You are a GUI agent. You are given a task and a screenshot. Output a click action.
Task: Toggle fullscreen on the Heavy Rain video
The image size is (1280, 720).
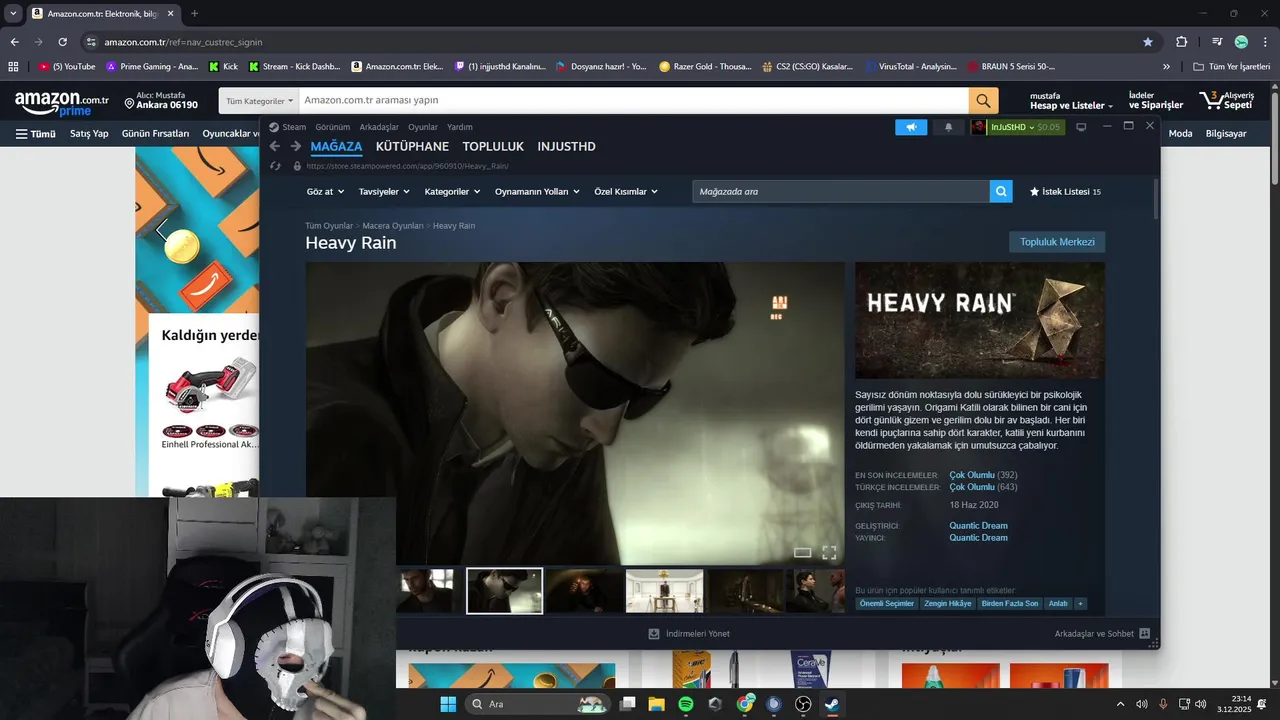829,552
